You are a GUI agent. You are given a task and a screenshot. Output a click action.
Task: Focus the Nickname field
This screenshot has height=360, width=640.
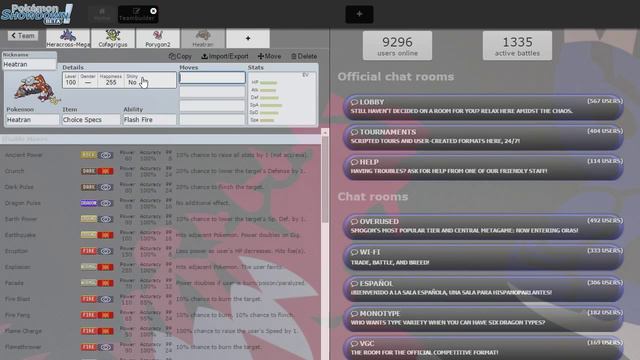[29, 64]
